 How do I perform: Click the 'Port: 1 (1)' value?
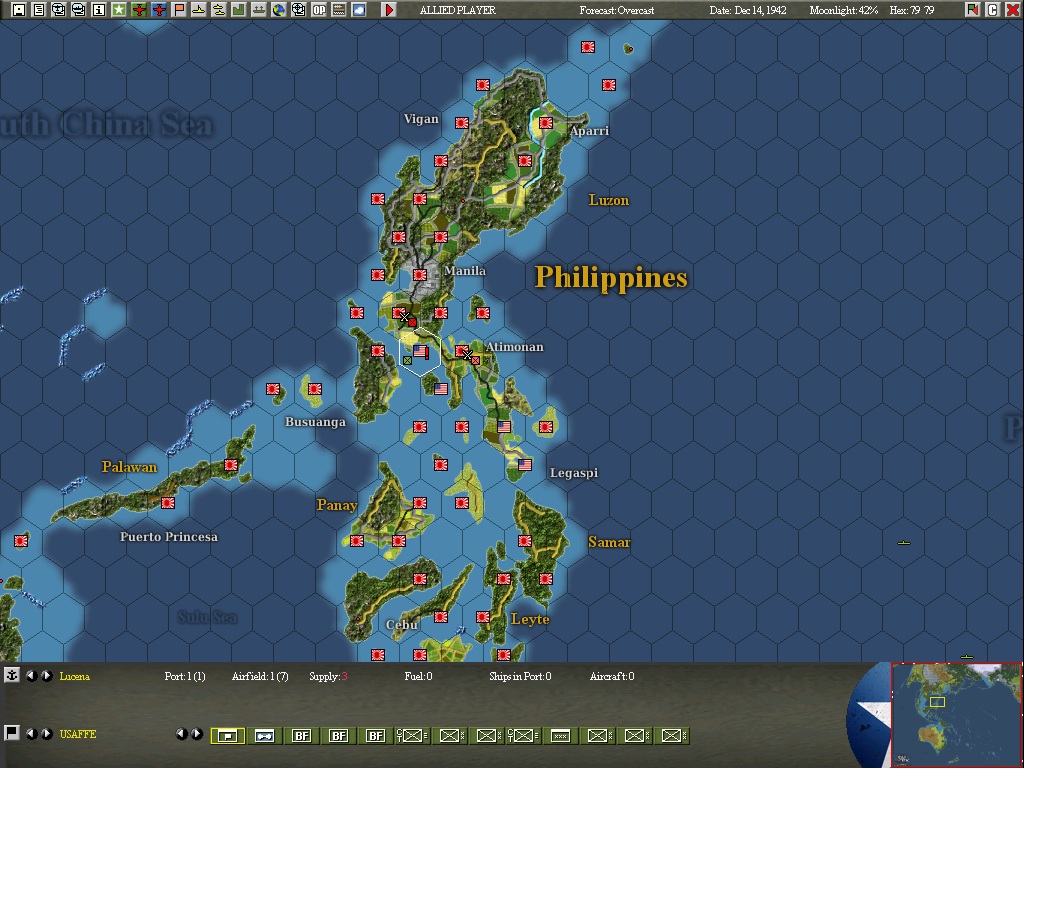coord(185,676)
